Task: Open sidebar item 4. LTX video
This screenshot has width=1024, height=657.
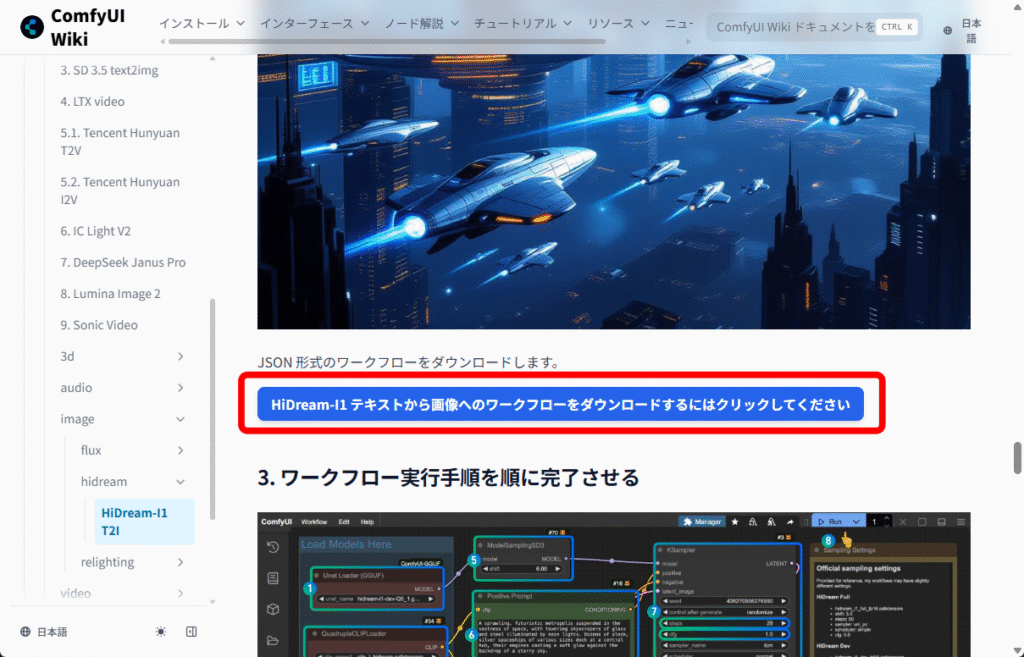Action: pos(92,101)
